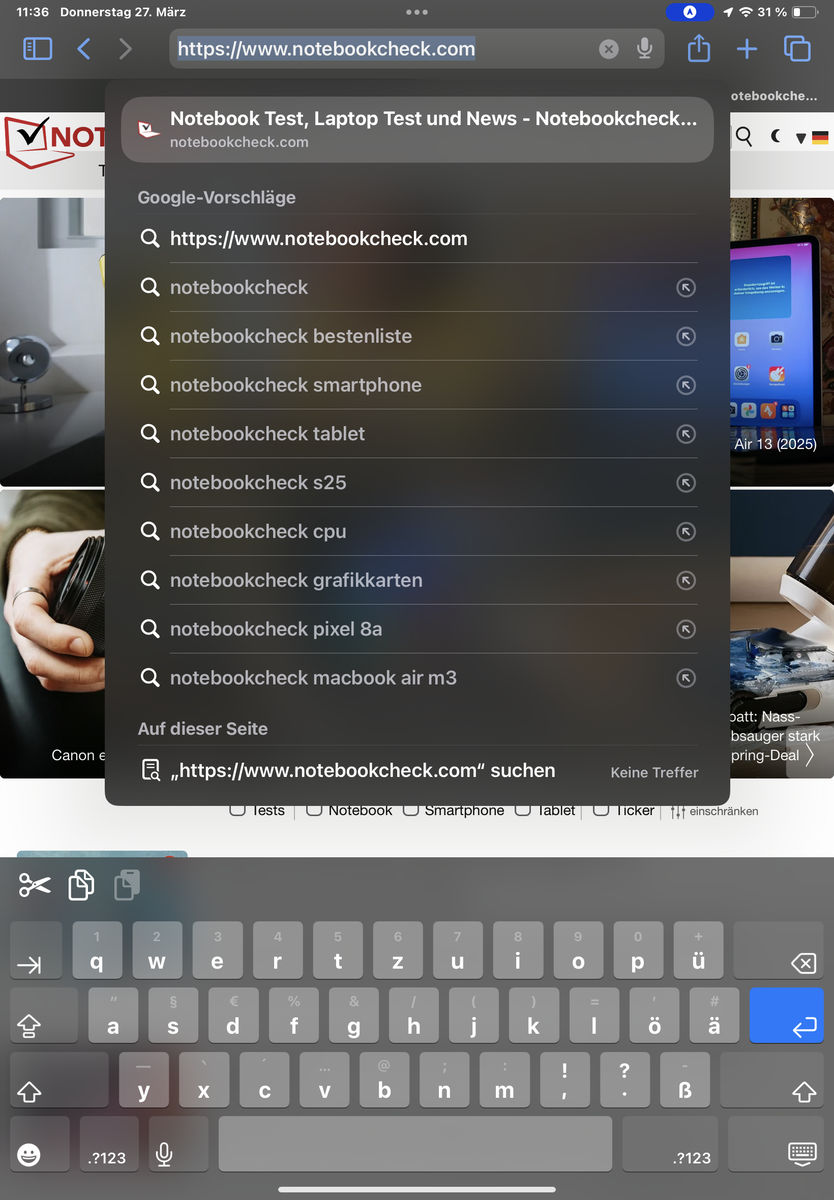Tap the scissors cut icon
This screenshot has height=1200, width=834.
[x=35, y=885]
